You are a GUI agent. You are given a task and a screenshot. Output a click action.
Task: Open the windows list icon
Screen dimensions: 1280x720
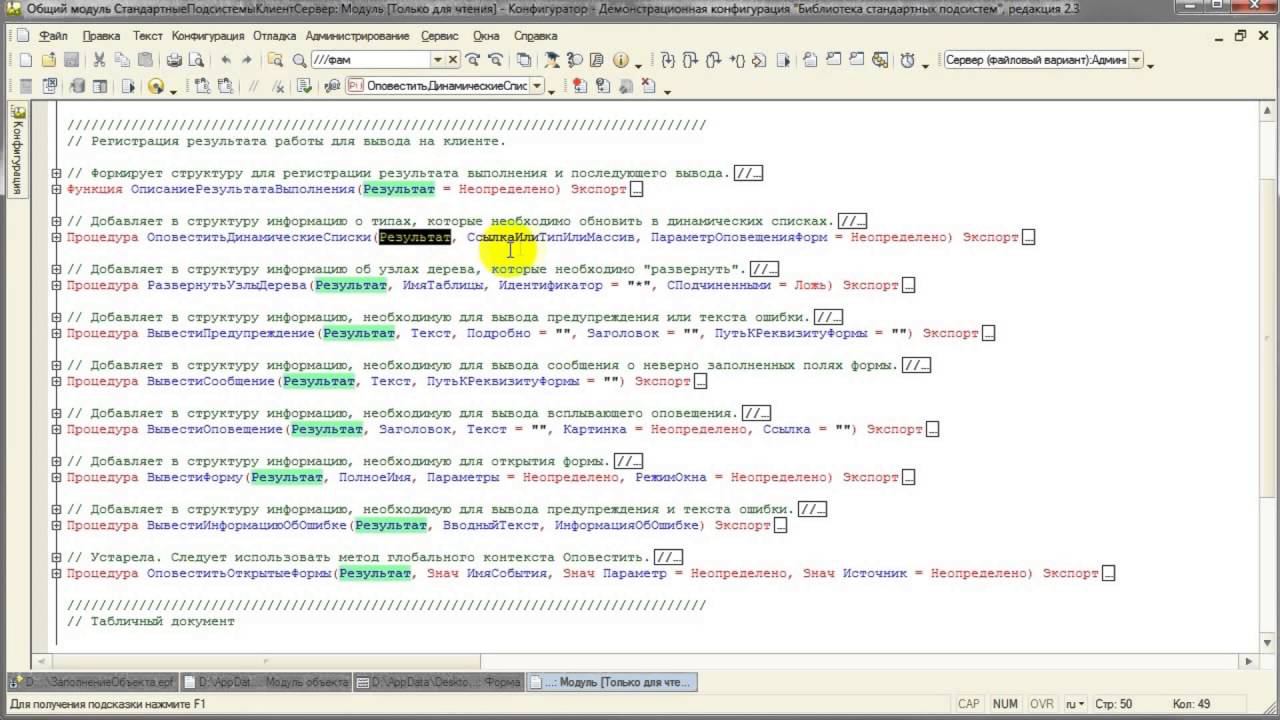pyautogui.click(x=523, y=60)
